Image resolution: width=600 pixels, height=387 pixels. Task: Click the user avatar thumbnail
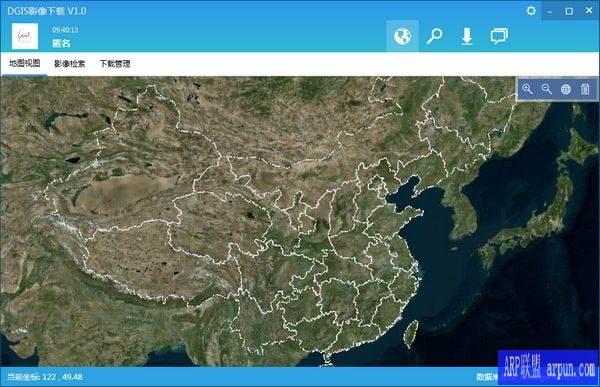tap(25, 36)
